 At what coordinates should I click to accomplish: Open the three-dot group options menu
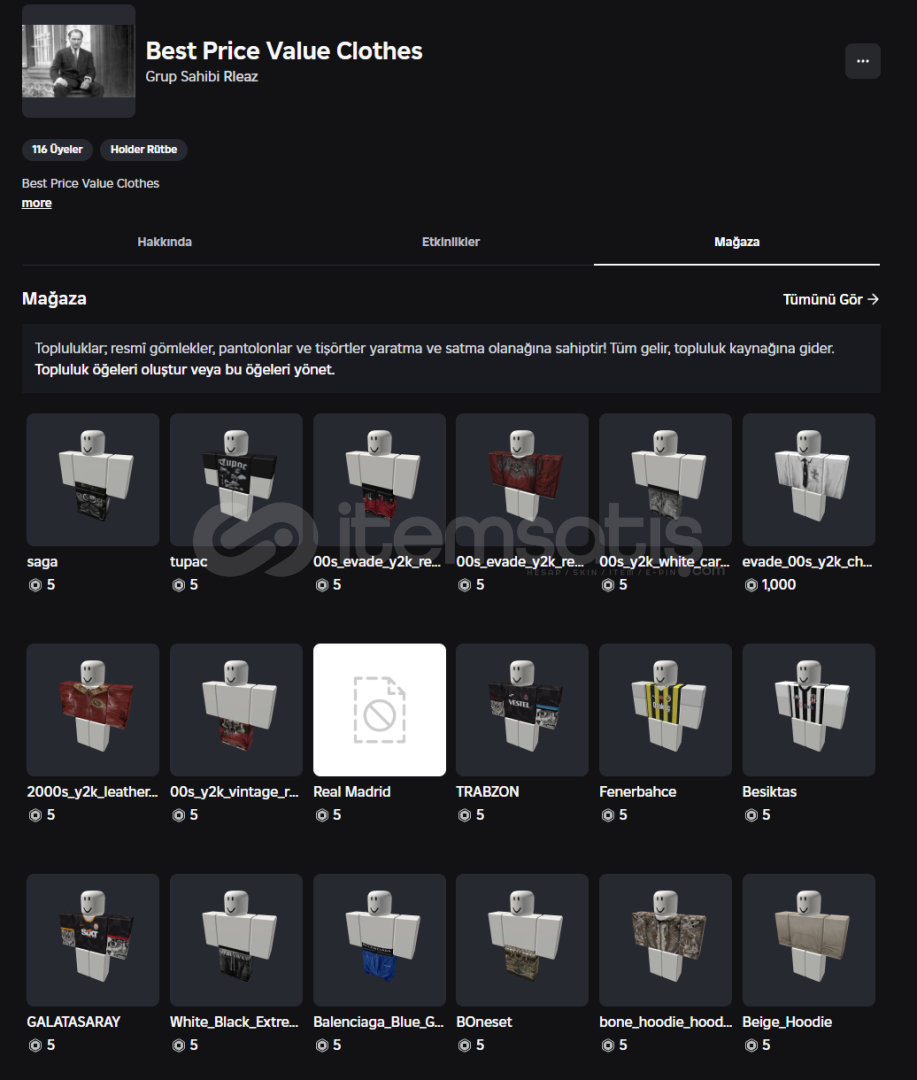click(x=863, y=61)
